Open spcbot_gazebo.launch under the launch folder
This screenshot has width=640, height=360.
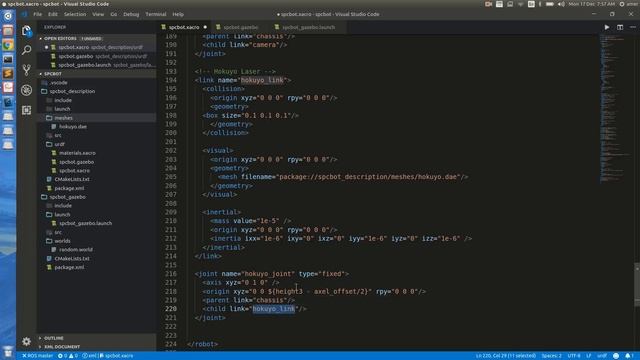coord(85,223)
